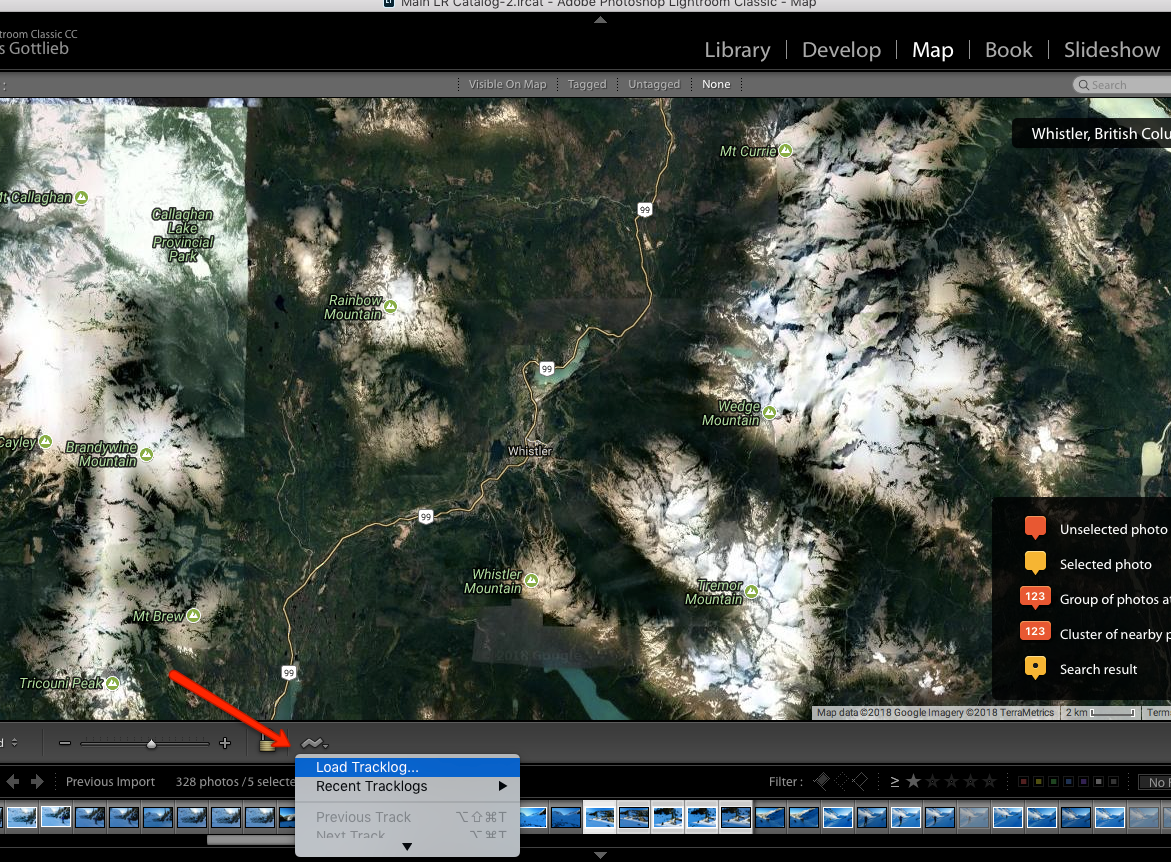Image resolution: width=1171 pixels, height=862 pixels.
Task: Click the zoom out minus icon
Action: (65, 743)
